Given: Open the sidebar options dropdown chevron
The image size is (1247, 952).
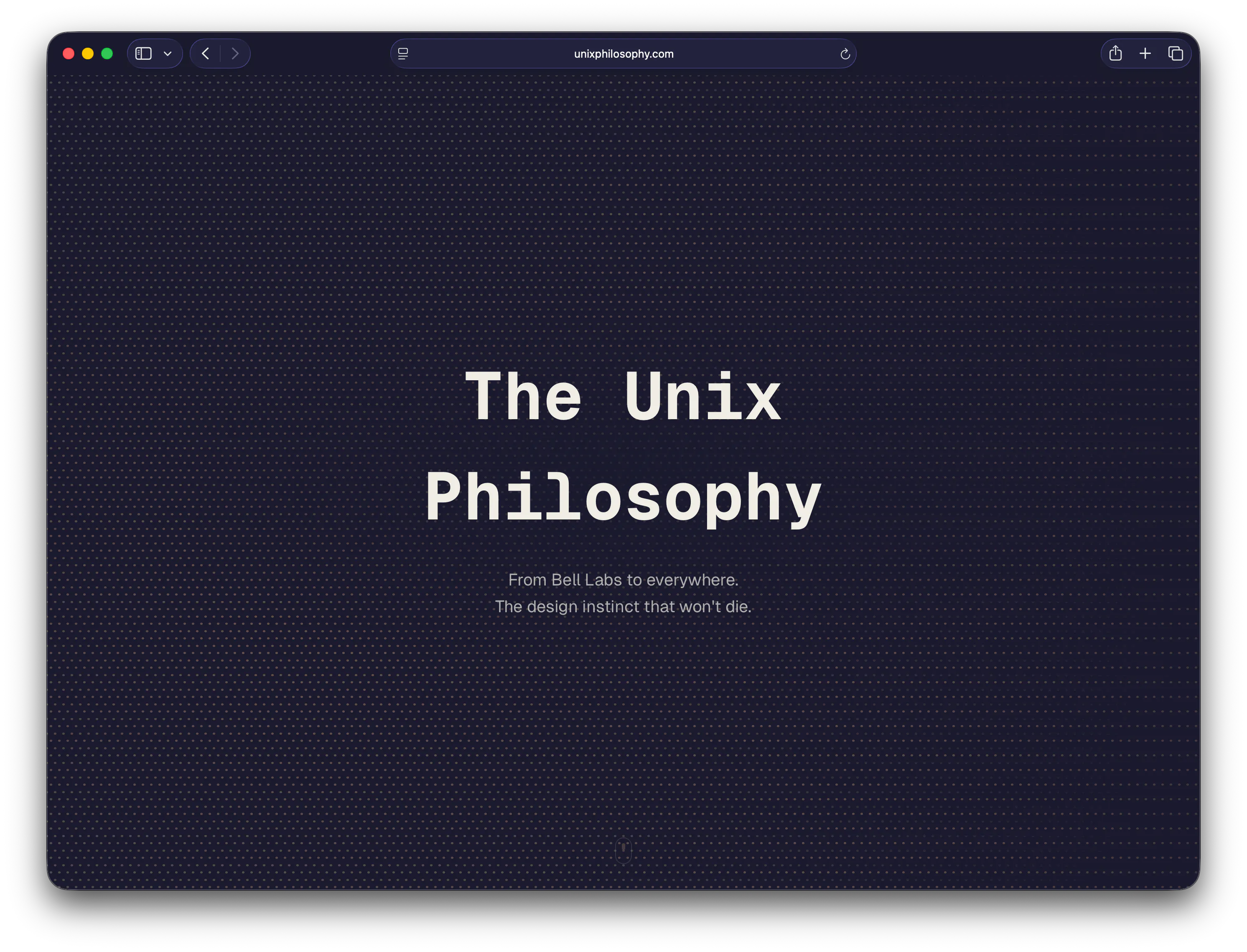Looking at the screenshot, I should tap(168, 54).
